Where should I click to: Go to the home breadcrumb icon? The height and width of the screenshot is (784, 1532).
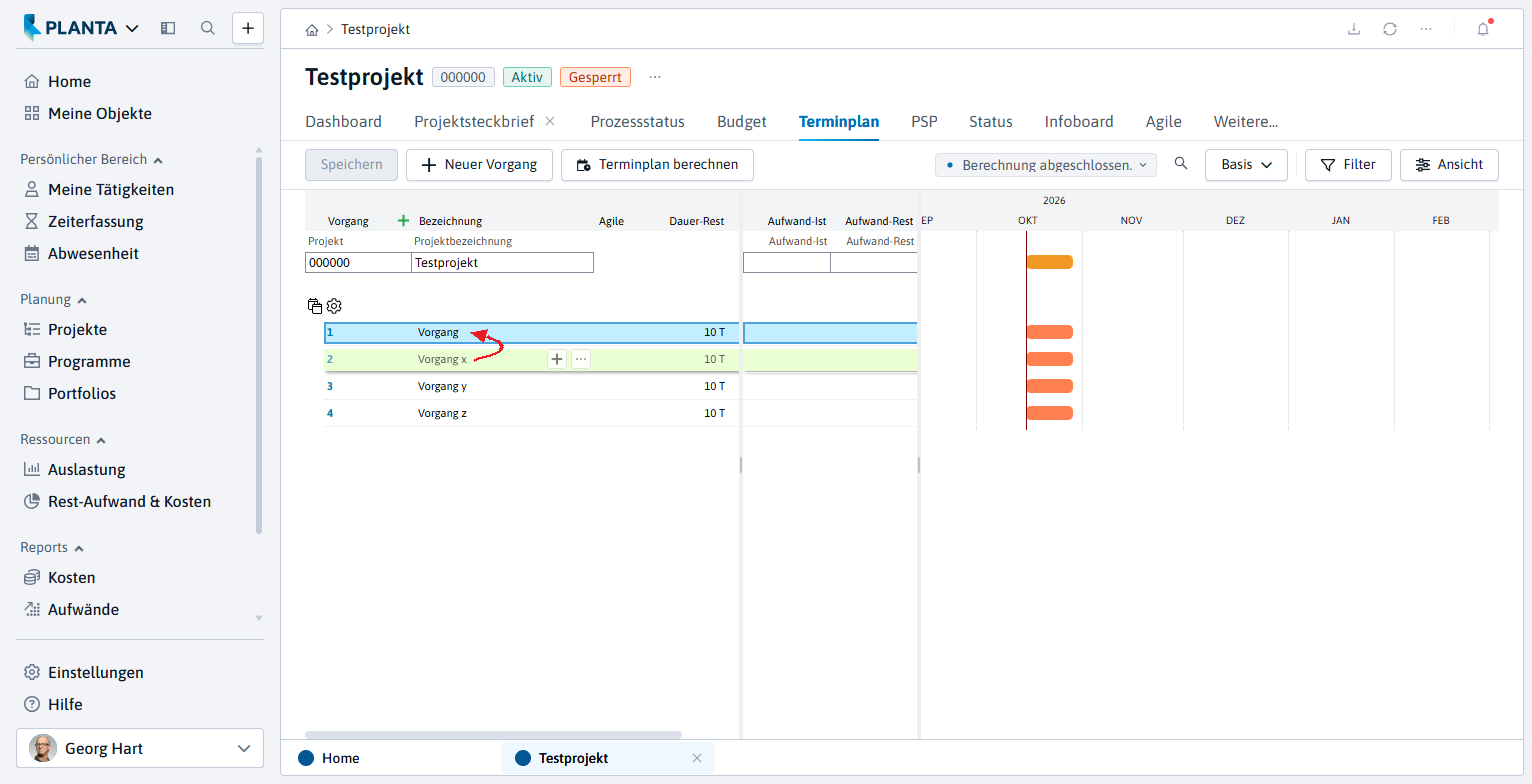312,30
